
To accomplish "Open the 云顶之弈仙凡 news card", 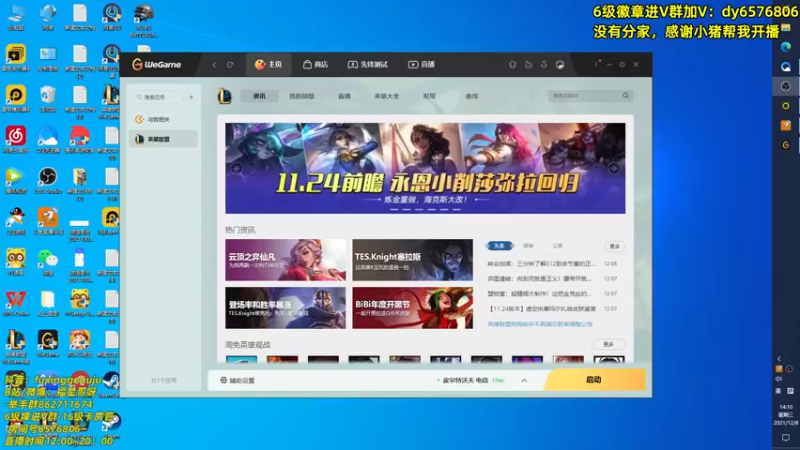I will pyautogui.click(x=285, y=260).
